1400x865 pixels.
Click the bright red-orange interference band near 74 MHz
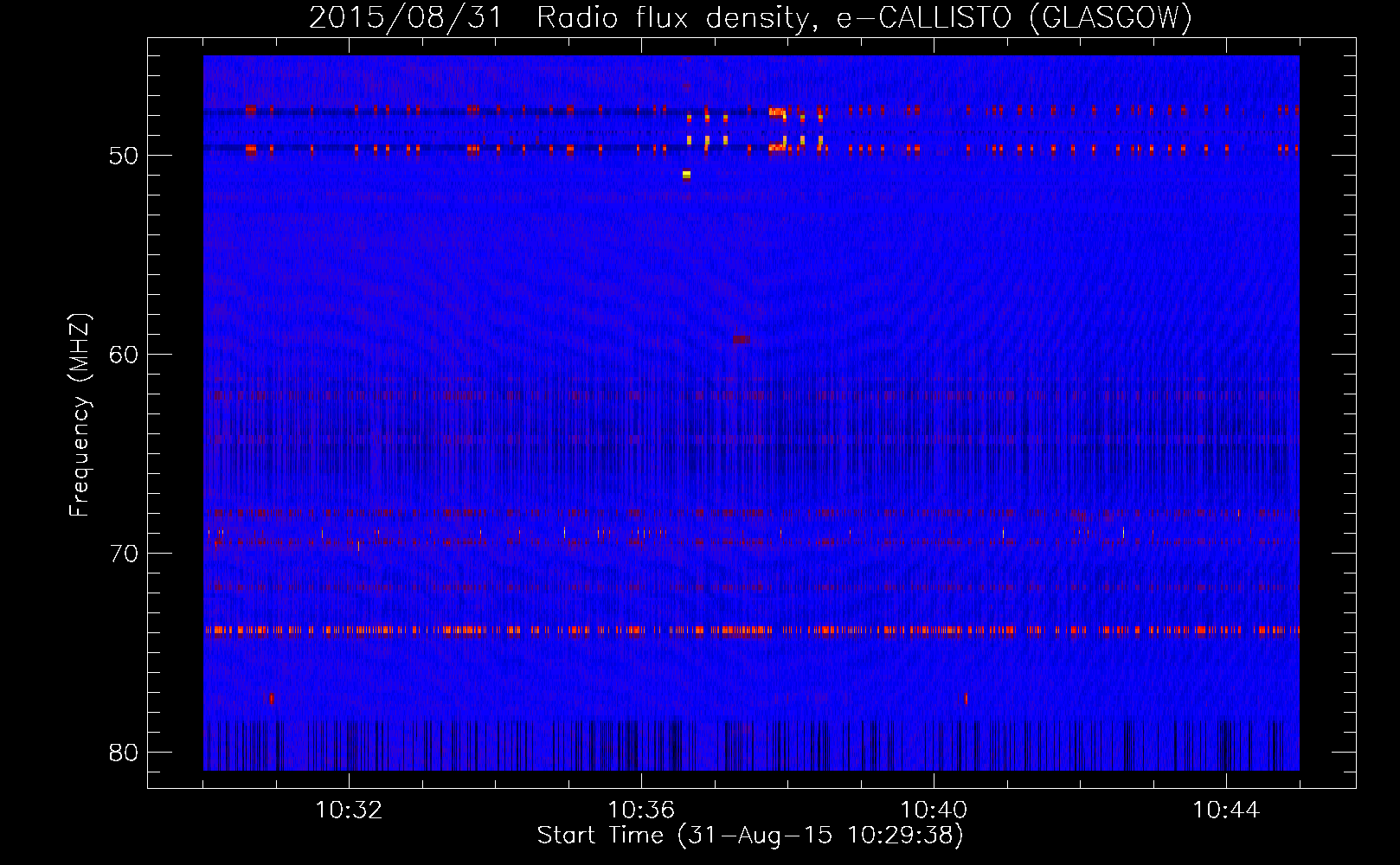(751, 630)
